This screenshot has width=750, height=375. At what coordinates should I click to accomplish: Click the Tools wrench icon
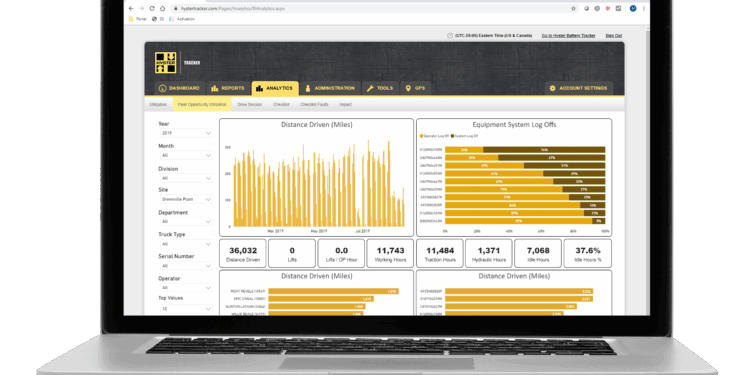[370, 88]
